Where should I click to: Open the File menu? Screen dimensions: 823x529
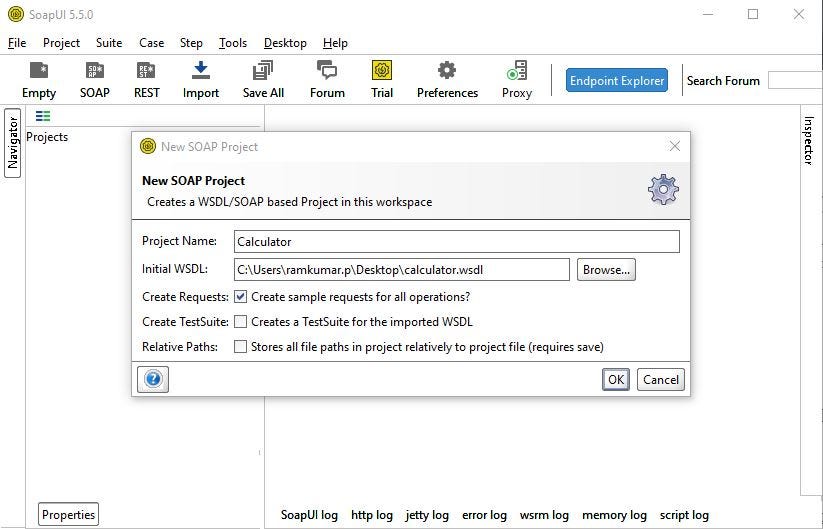(x=17, y=43)
